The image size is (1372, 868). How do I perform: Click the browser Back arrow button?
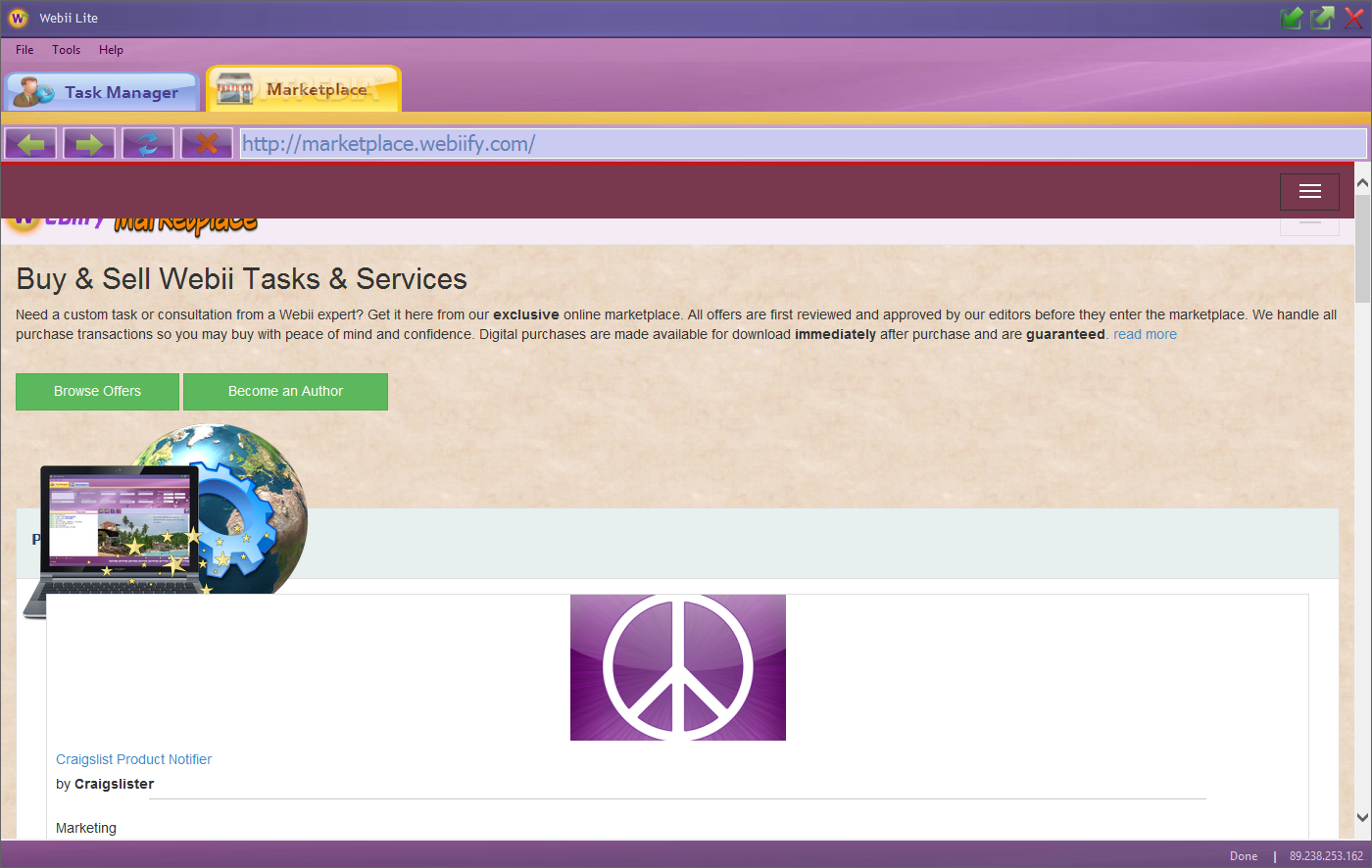(30, 143)
